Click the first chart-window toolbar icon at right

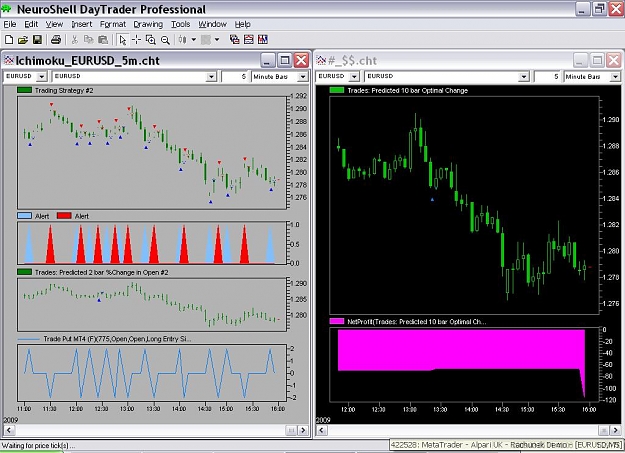pyautogui.click(x=234, y=39)
